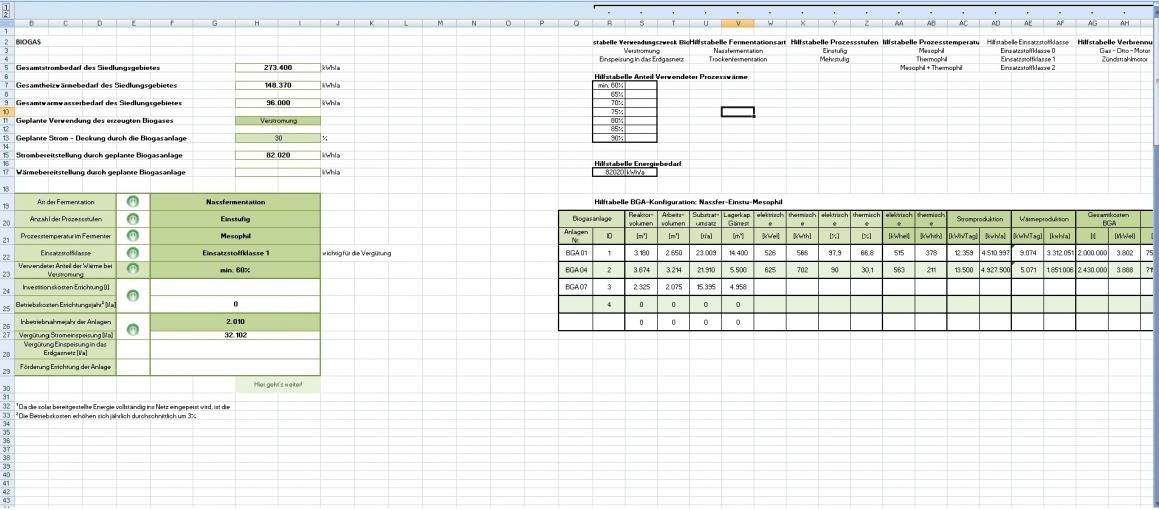
Task: Open the Verstromung dropdown cell
Action: coord(278,120)
